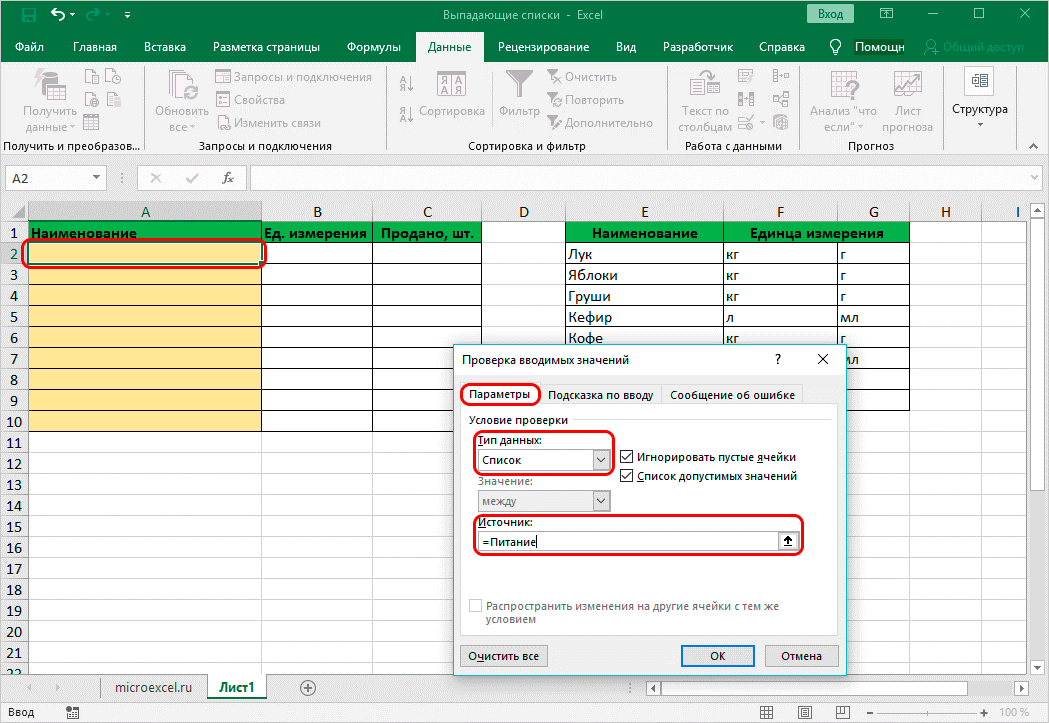Toggle 'Игнорировать пустые ячейки' checkbox

coord(627,457)
